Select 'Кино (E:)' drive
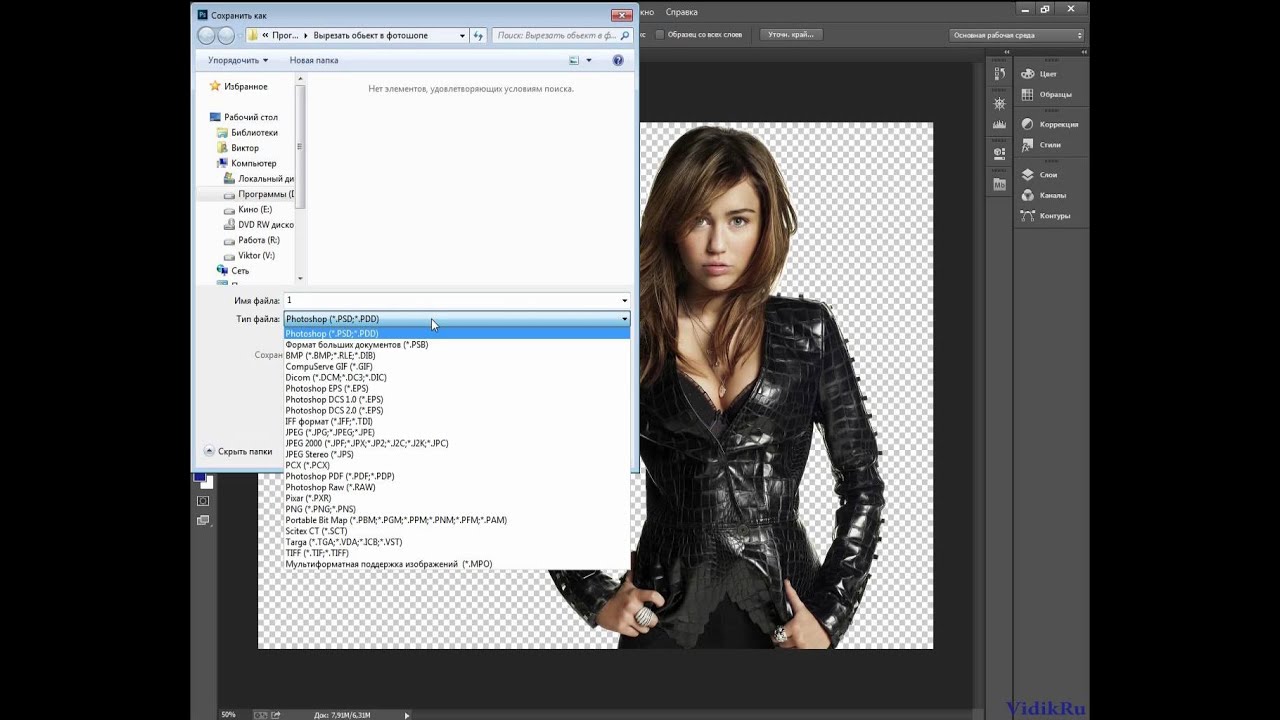1280x720 pixels. pos(255,209)
